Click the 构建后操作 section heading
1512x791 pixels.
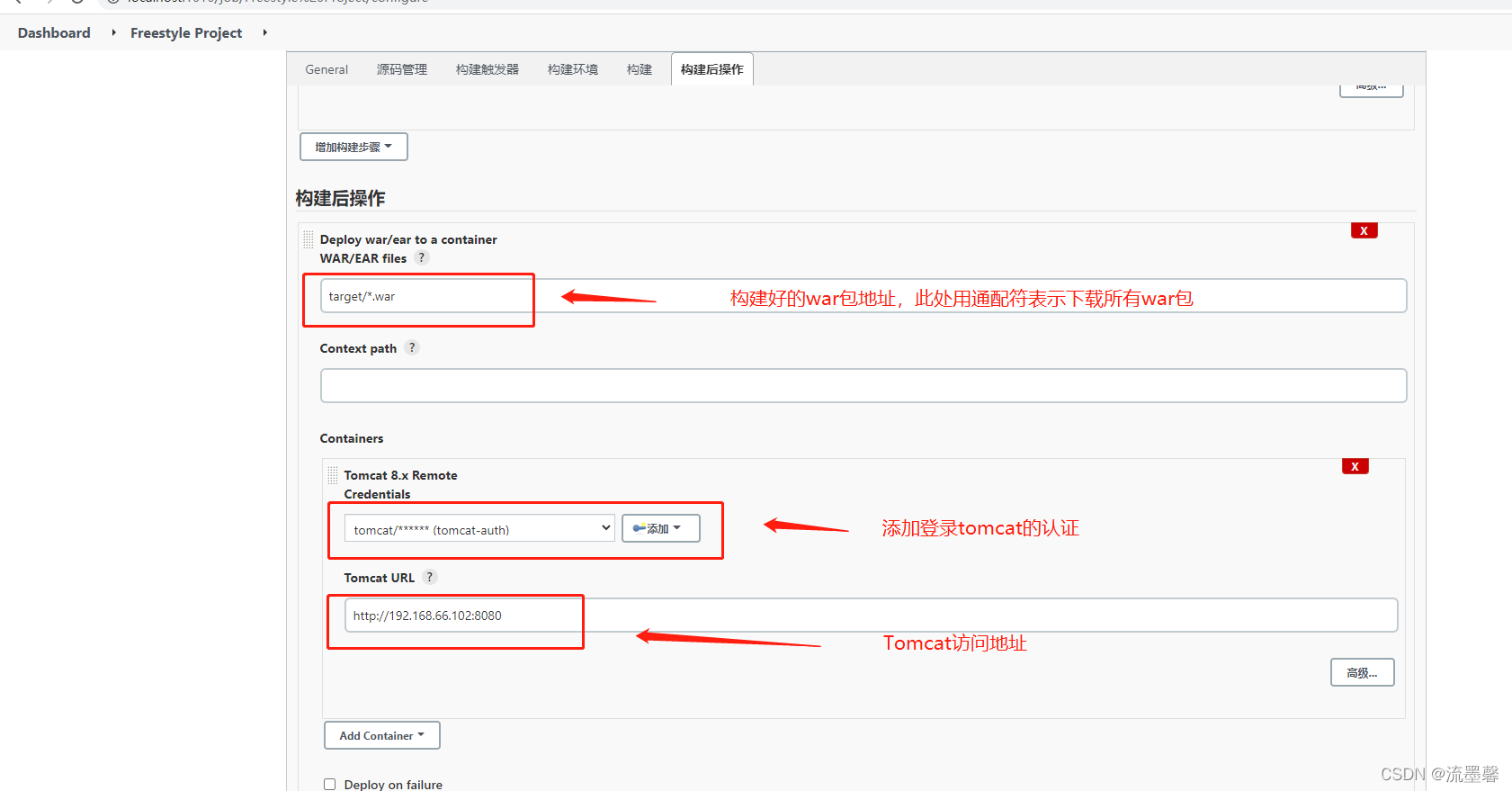(340, 198)
